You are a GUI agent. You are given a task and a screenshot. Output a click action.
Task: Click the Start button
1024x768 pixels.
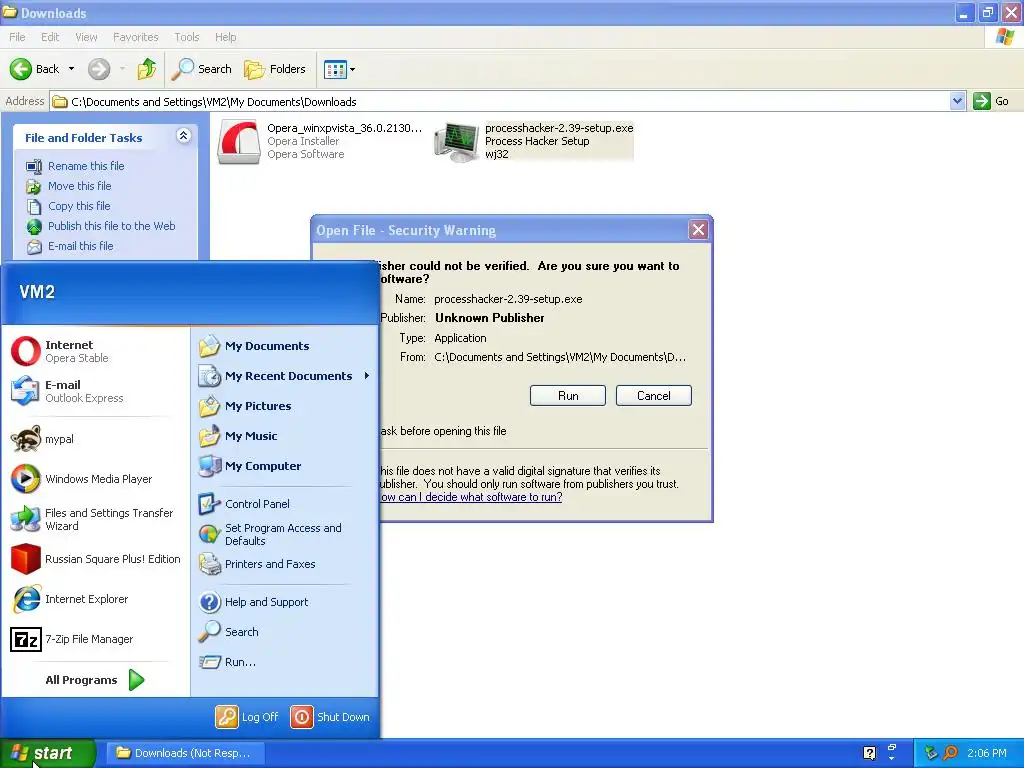click(x=47, y=753)
